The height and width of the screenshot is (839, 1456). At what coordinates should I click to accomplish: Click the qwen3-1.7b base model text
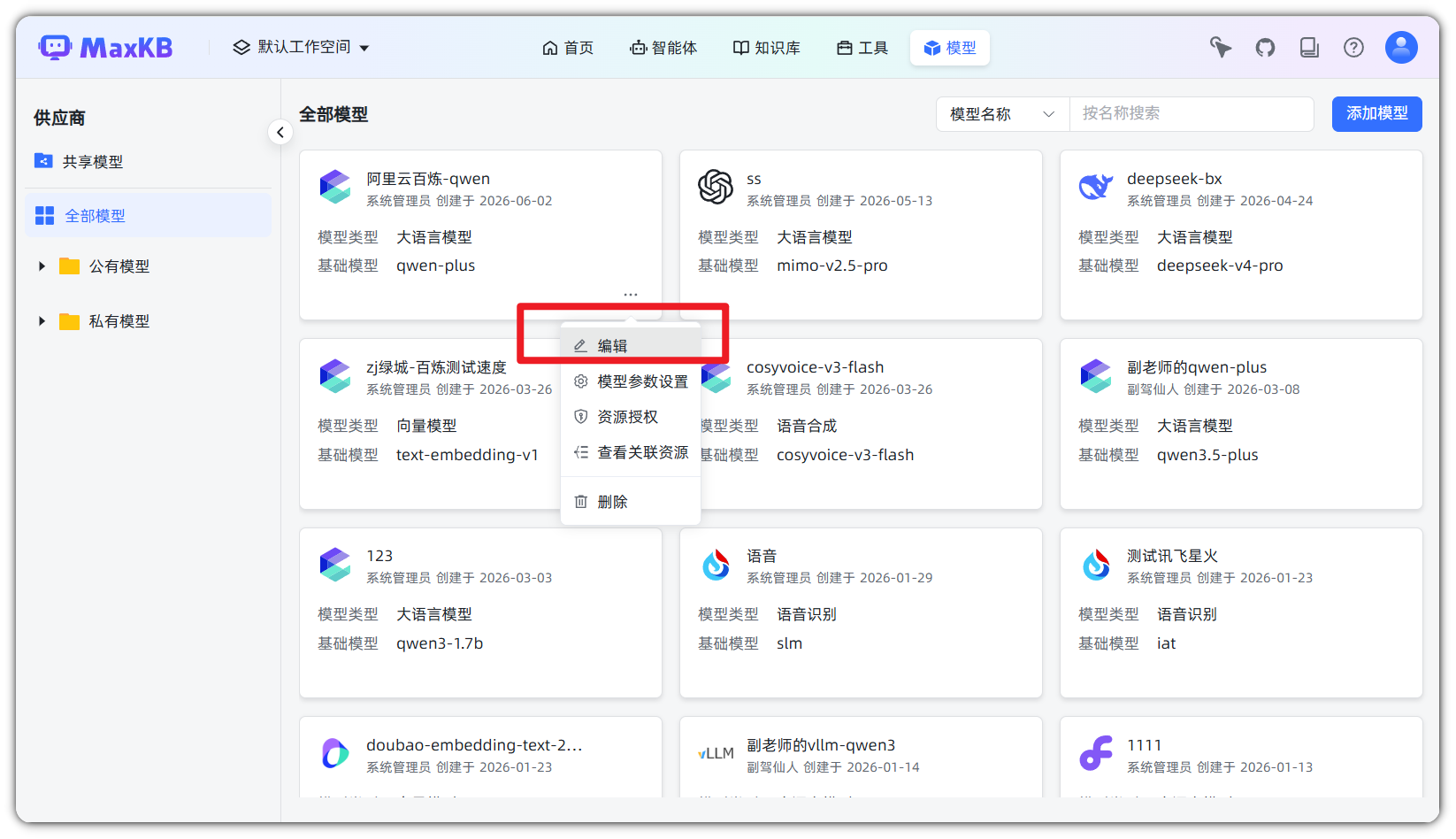tap(440, 643)
